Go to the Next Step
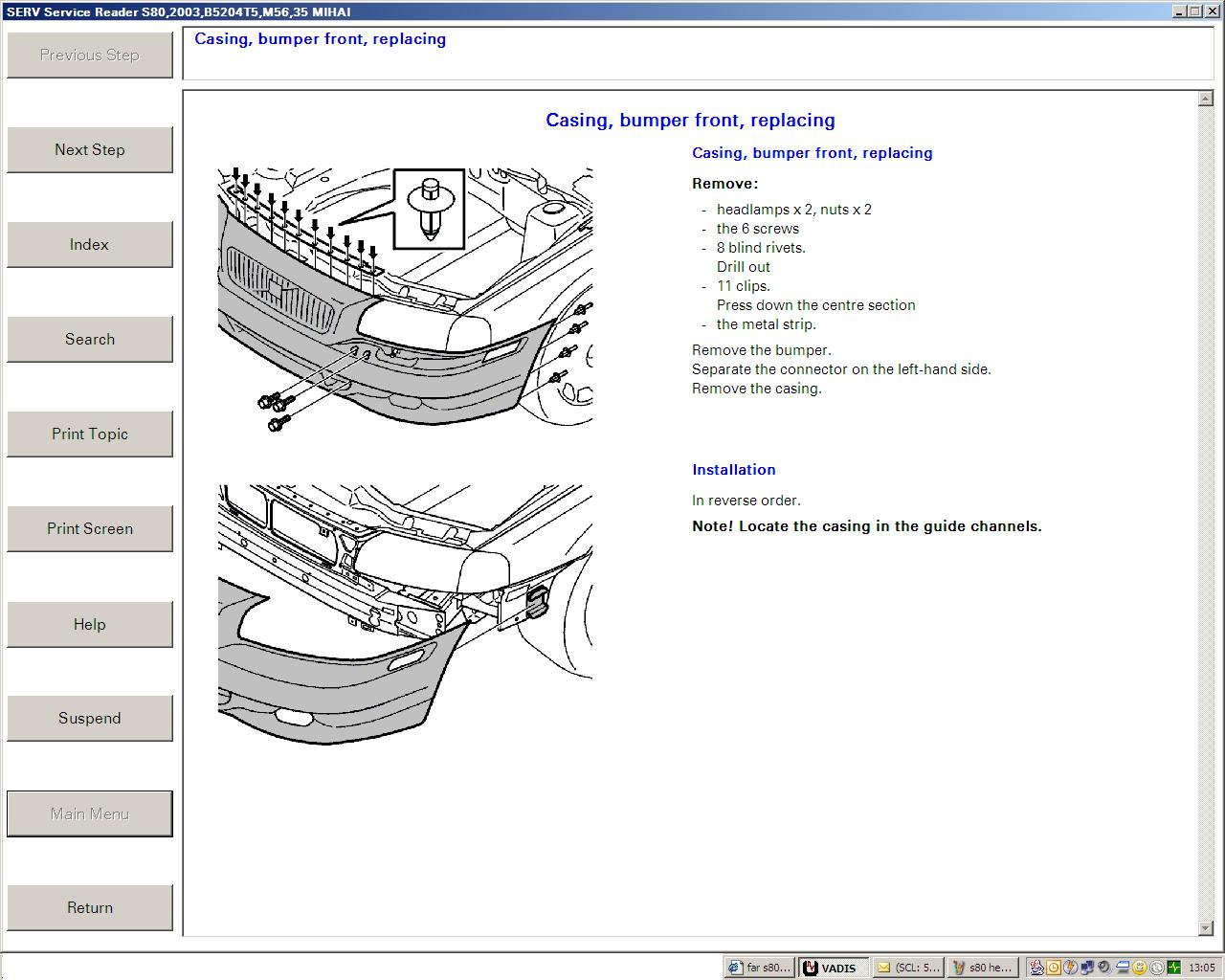This screenshot has width=1225, height=980. pyautogui.click(x=90, y=150)
